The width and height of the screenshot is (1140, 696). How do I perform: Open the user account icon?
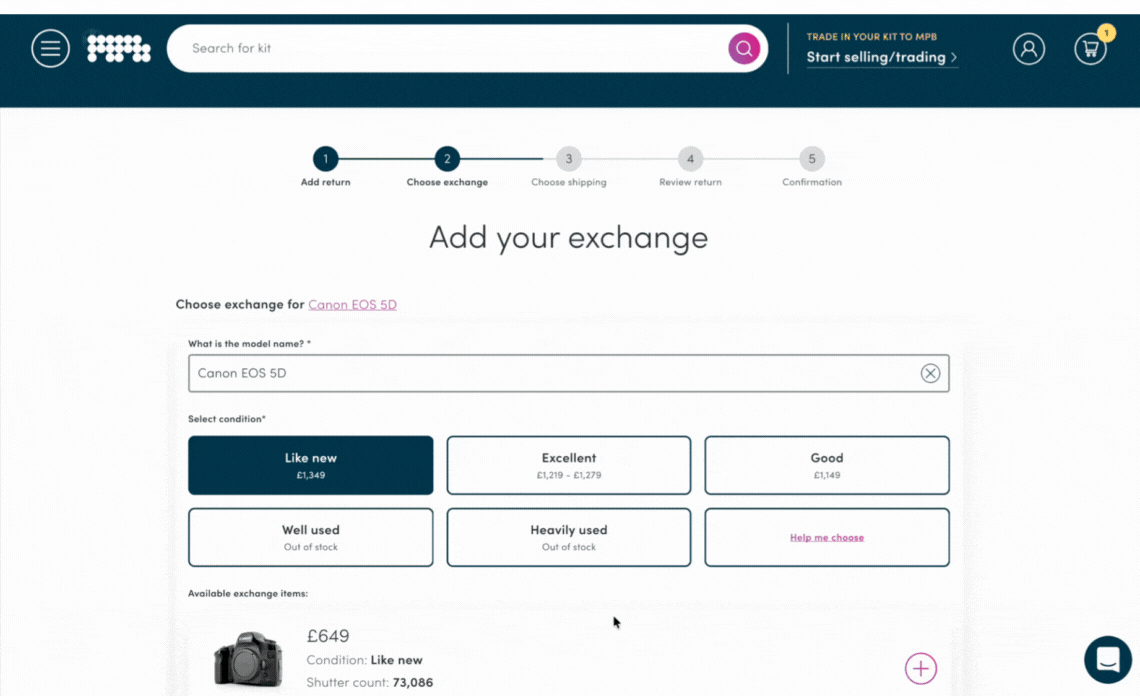1029,49
